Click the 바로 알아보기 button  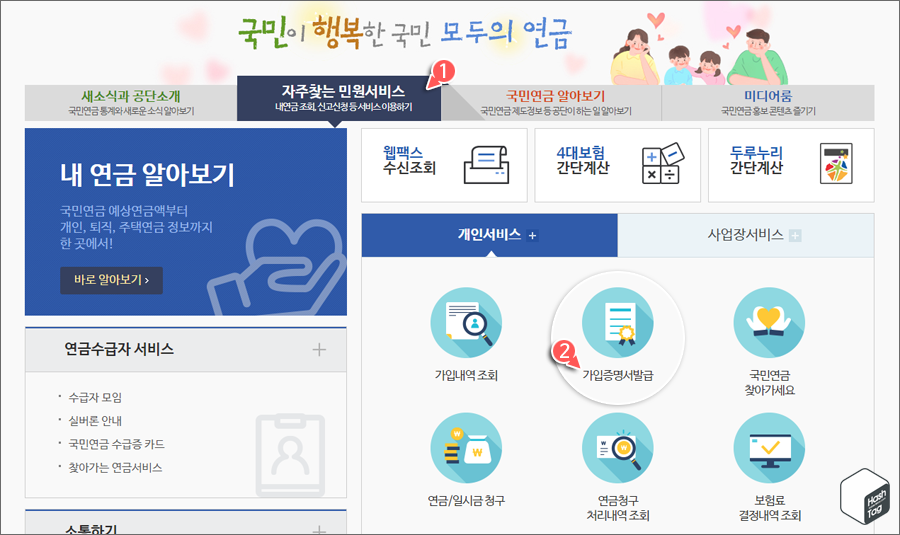[111, 280]
